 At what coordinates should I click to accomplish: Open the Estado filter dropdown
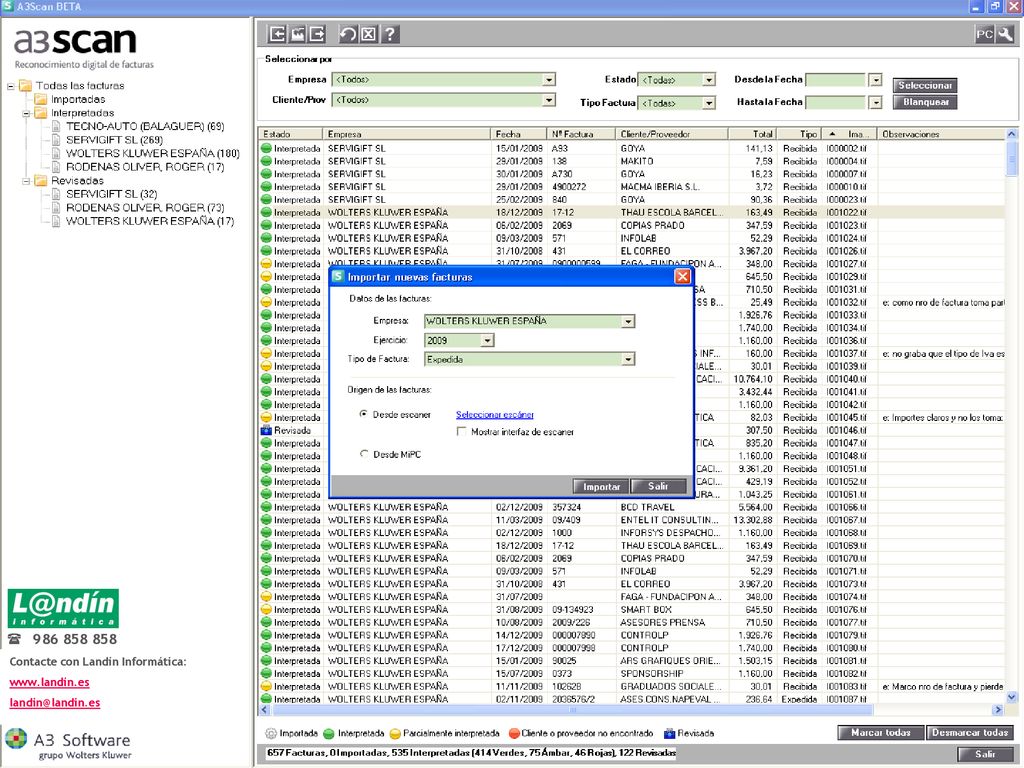(x=709, y=80)
